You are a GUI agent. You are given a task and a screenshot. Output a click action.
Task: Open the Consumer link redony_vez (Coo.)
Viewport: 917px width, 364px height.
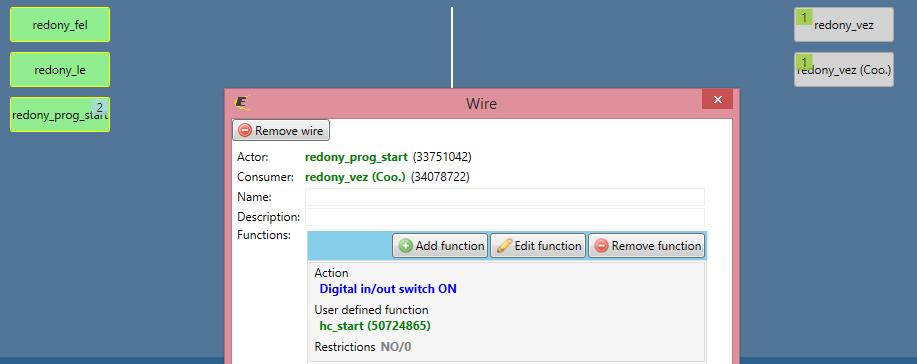click(x=355, y=177)
